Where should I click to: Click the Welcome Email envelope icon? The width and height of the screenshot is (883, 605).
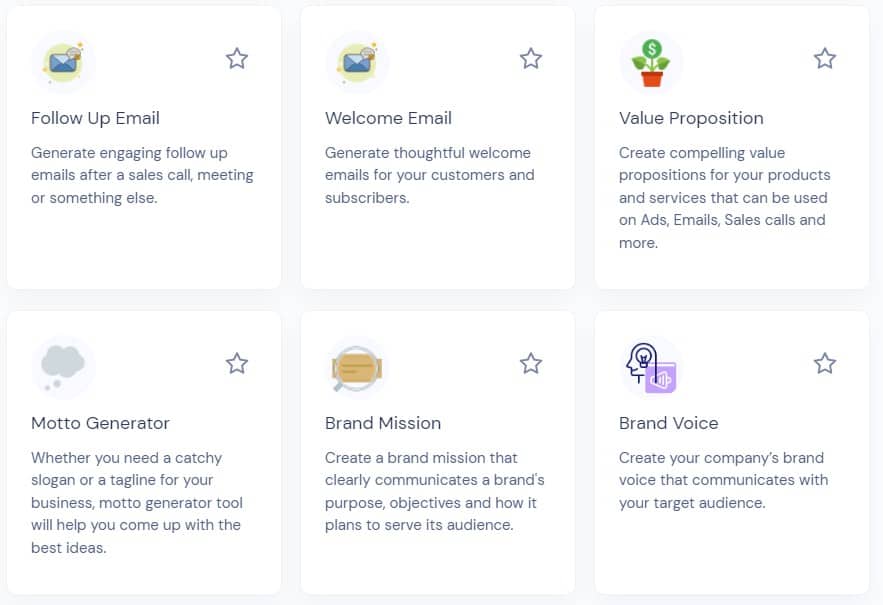click(x=357, y=62)
